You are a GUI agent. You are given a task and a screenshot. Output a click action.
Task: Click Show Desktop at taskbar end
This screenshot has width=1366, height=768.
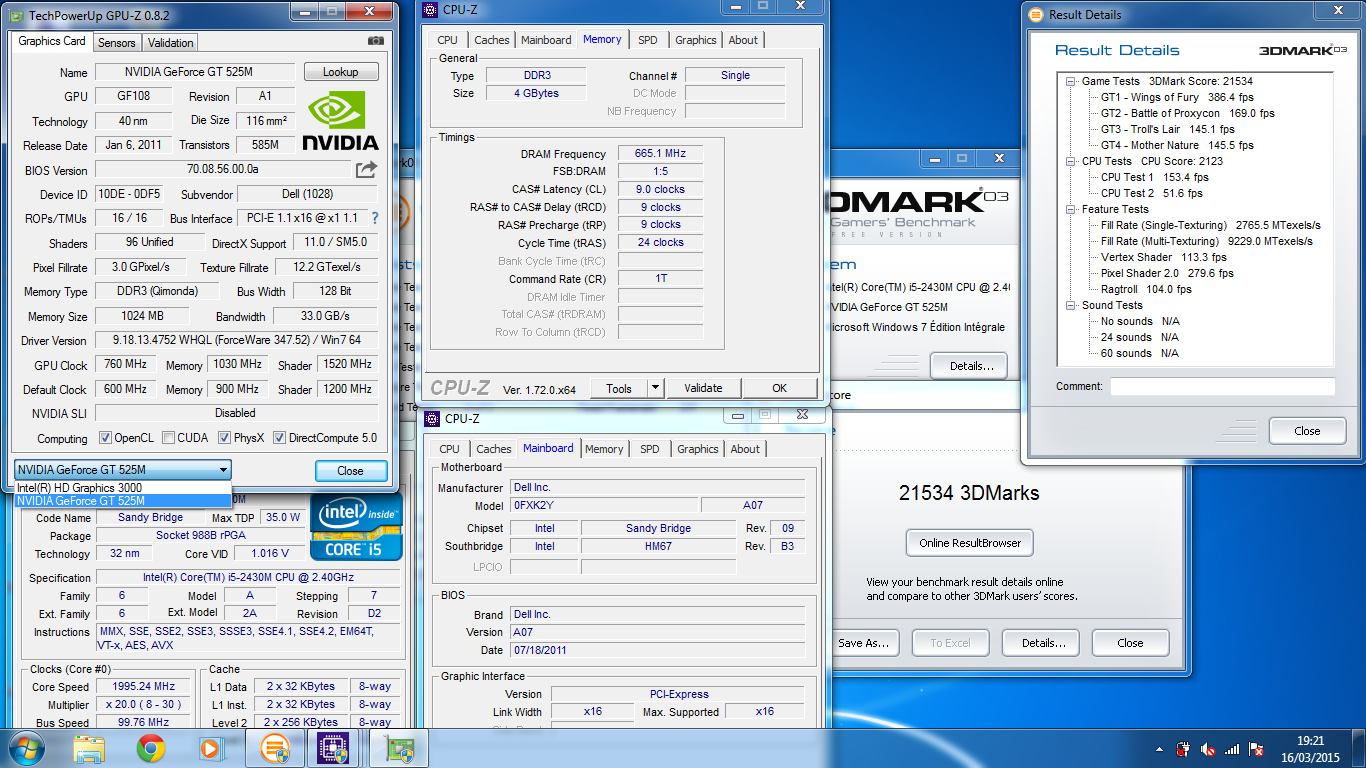[x=1359, y=748]
